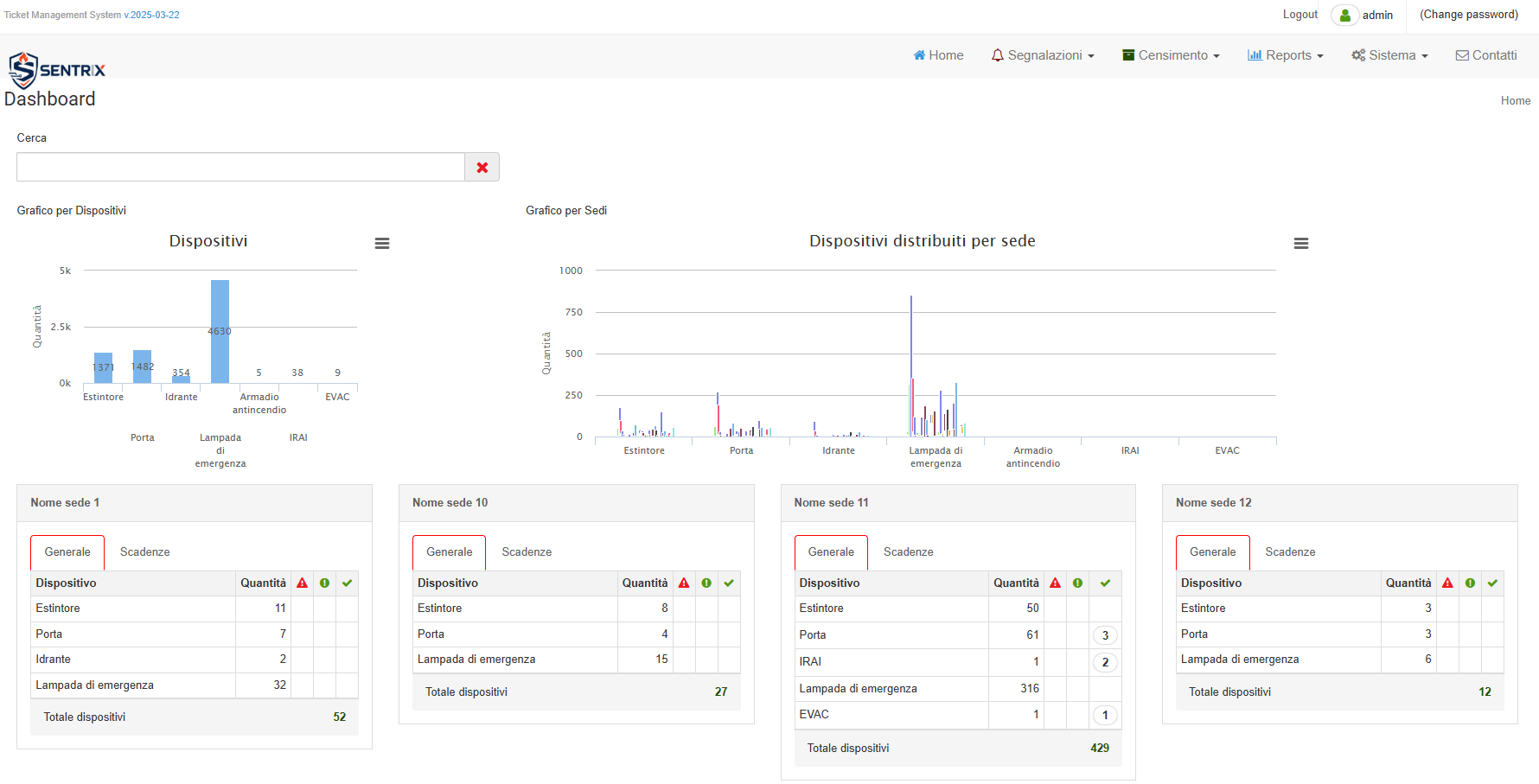This screenshot has height=784, width=1539.
Task: Click Totale dispositivi value 429
Action: point(1100,749)
